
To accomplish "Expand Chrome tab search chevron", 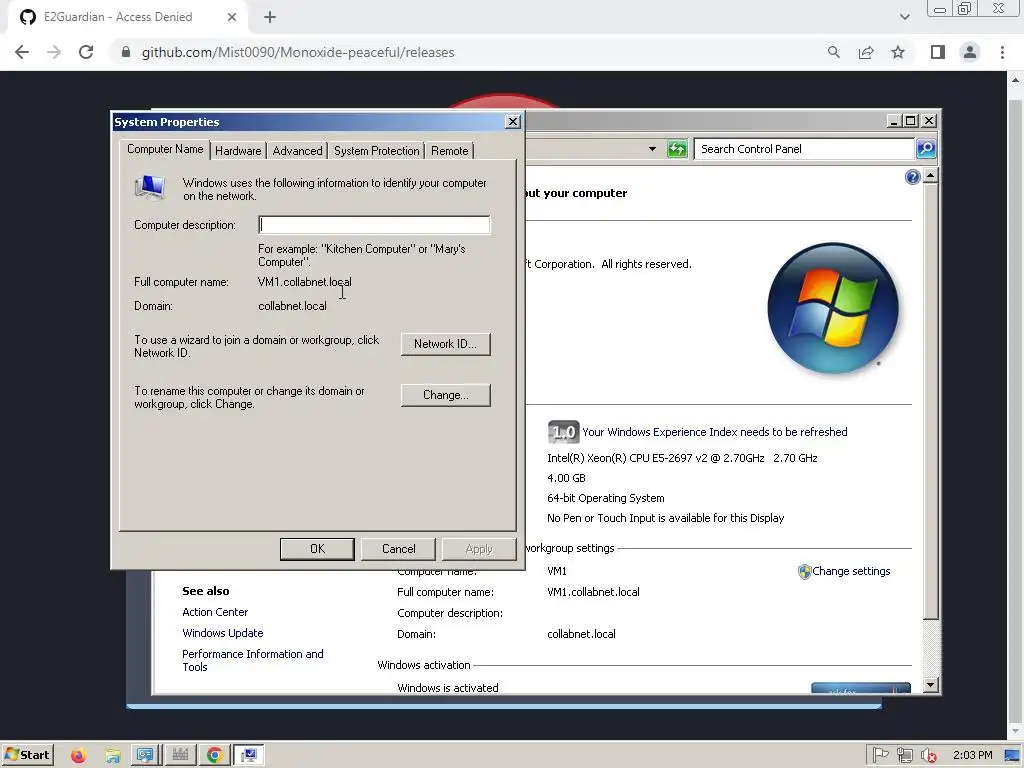I will point(904,17).
